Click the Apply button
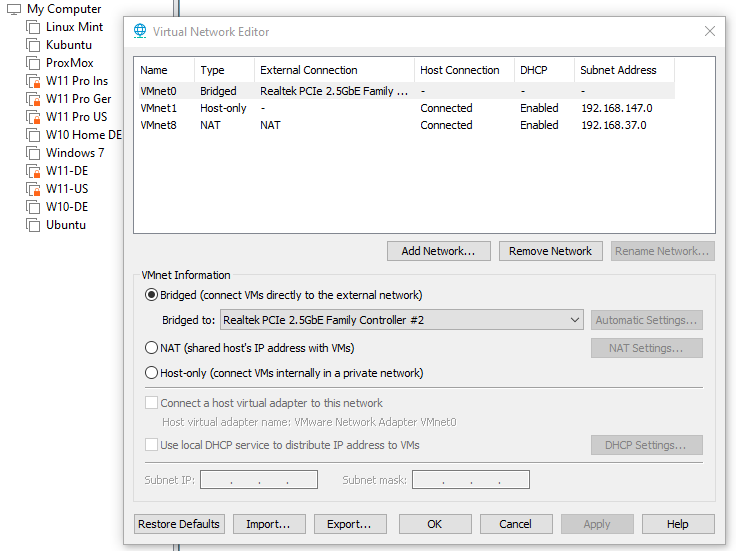Image resolution: width=736 pixels, height=551 pixels. 597,524
